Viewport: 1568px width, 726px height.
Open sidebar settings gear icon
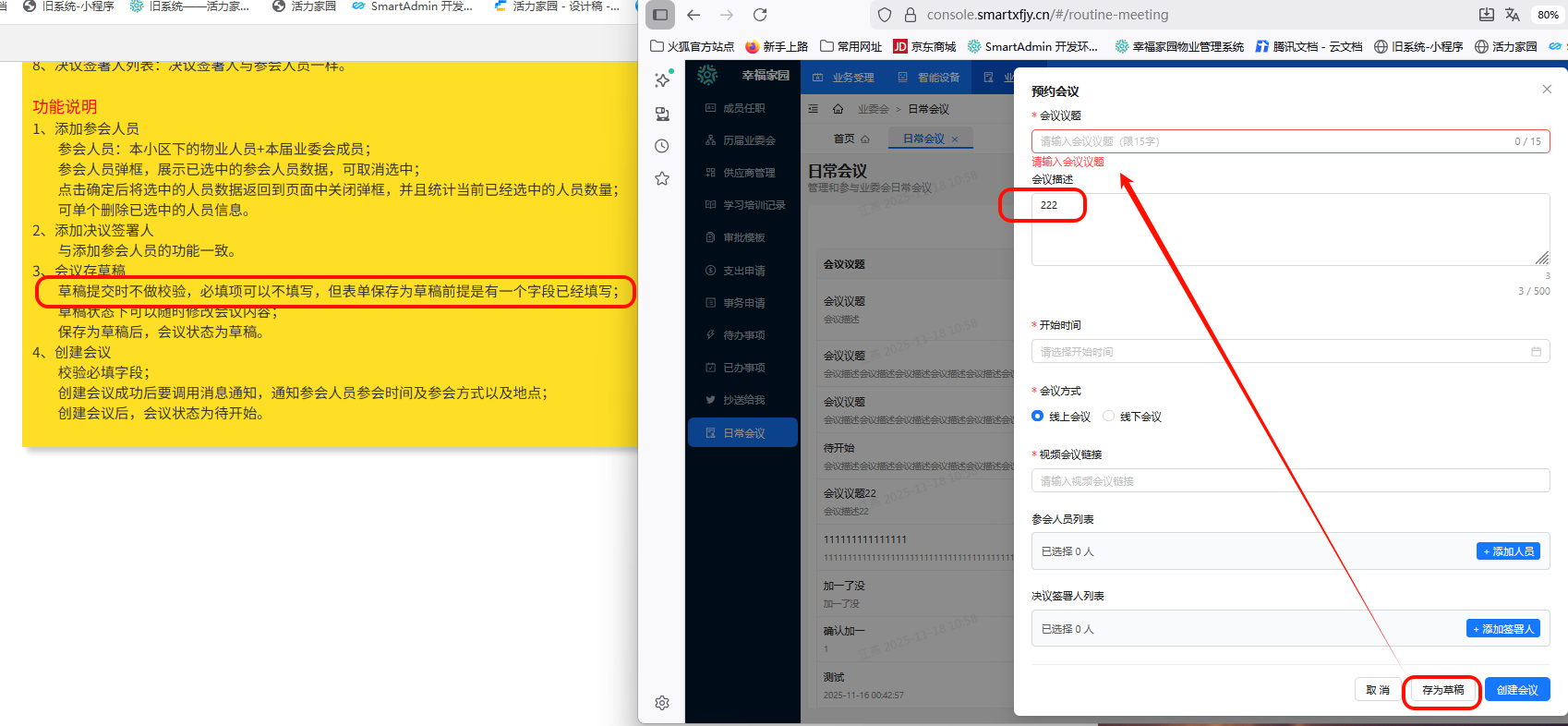coord(662,703)
